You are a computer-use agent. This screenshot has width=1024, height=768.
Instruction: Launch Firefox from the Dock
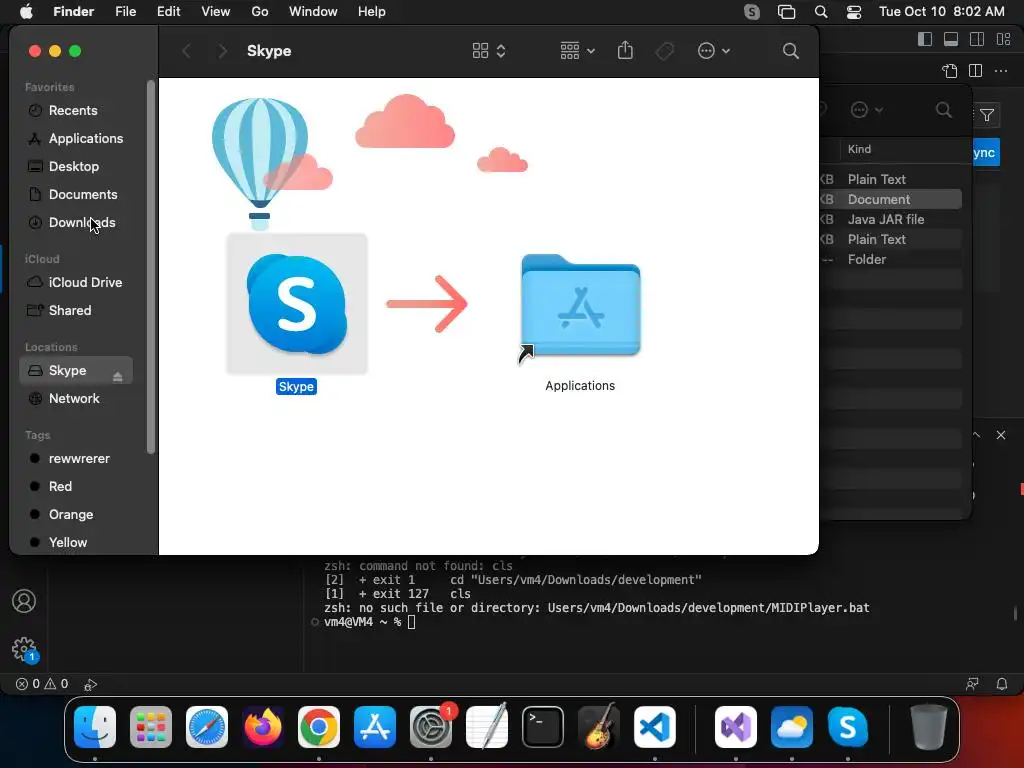[x=263, y=727]
